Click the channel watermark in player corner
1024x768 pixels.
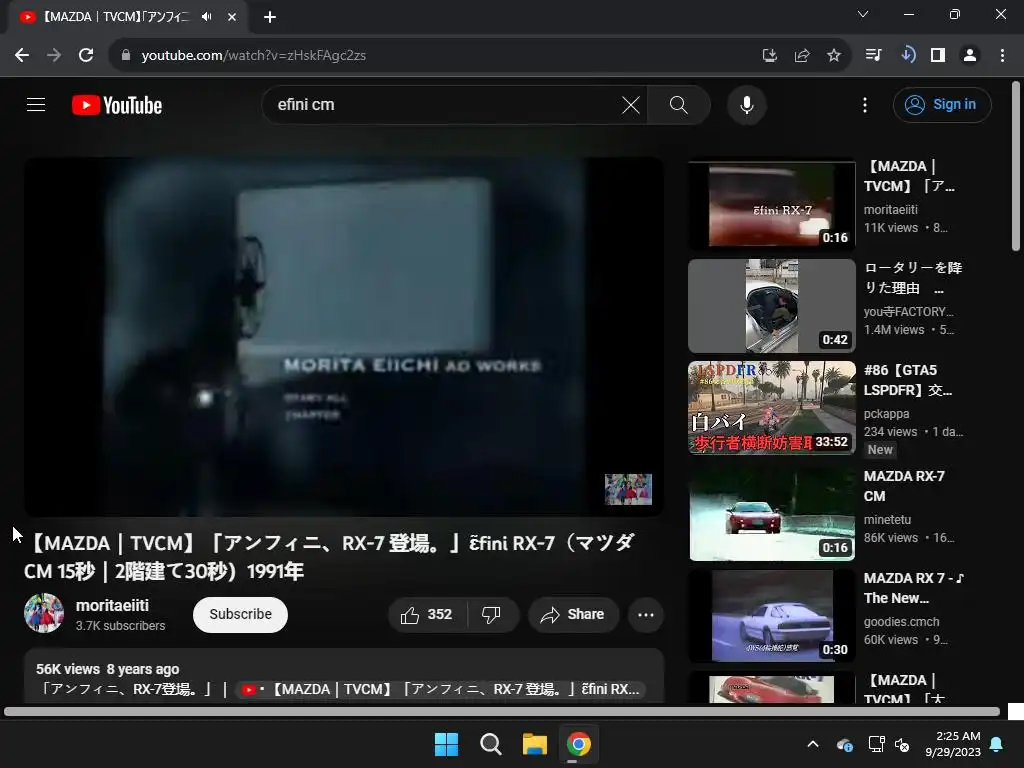628,489
